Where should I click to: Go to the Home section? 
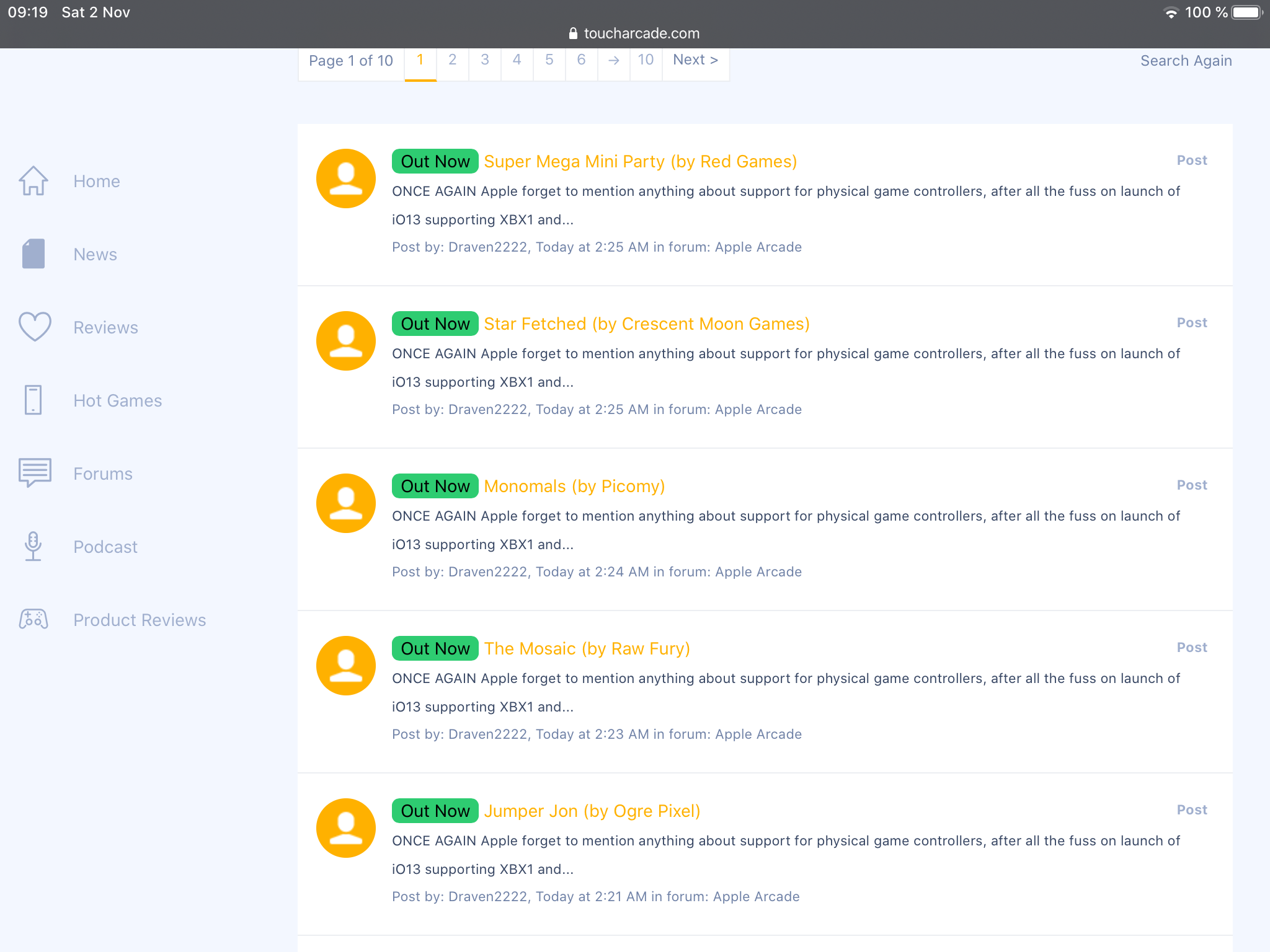coord(97,181)
